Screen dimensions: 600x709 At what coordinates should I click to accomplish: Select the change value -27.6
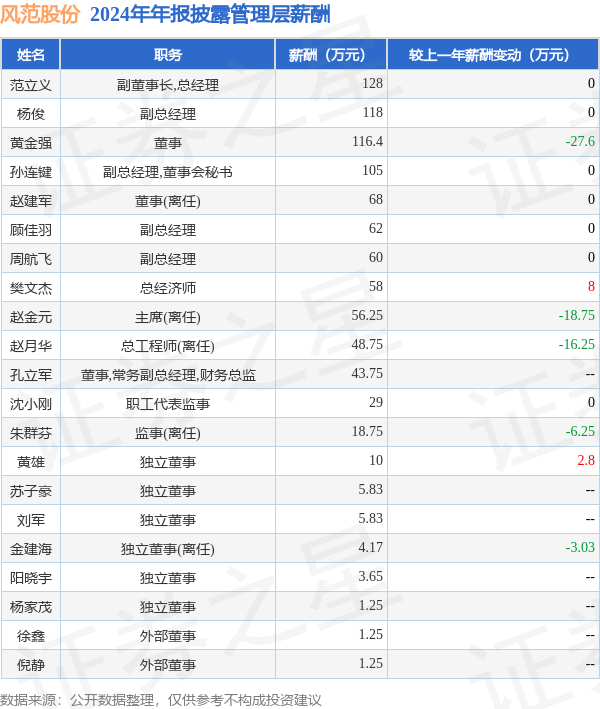coord(580,142)
